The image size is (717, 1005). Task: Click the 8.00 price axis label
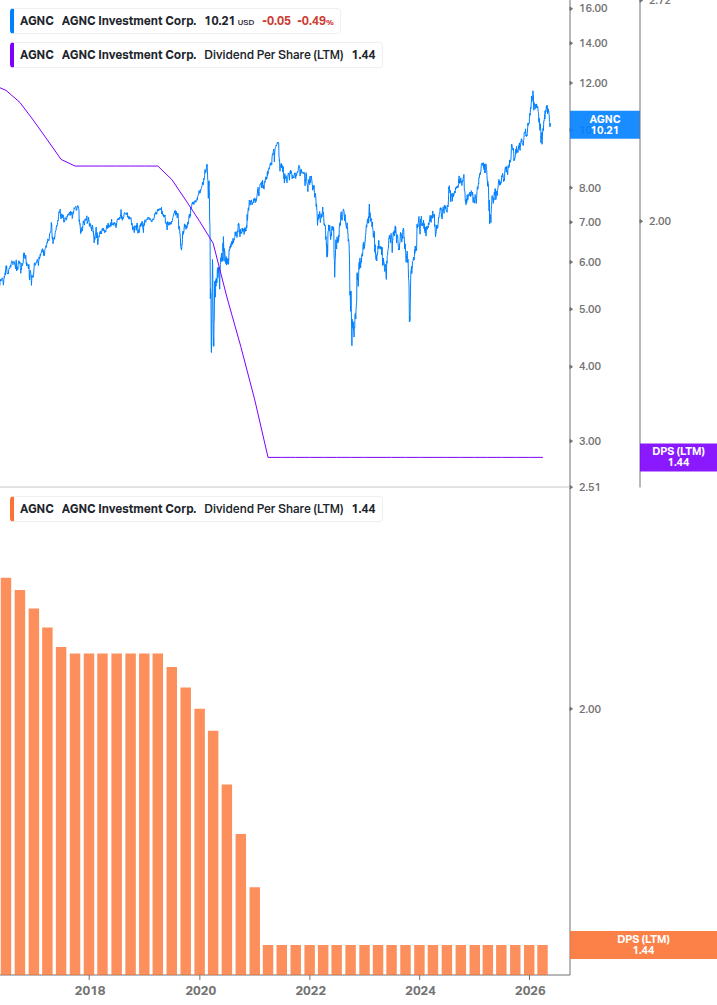[589, 188]
